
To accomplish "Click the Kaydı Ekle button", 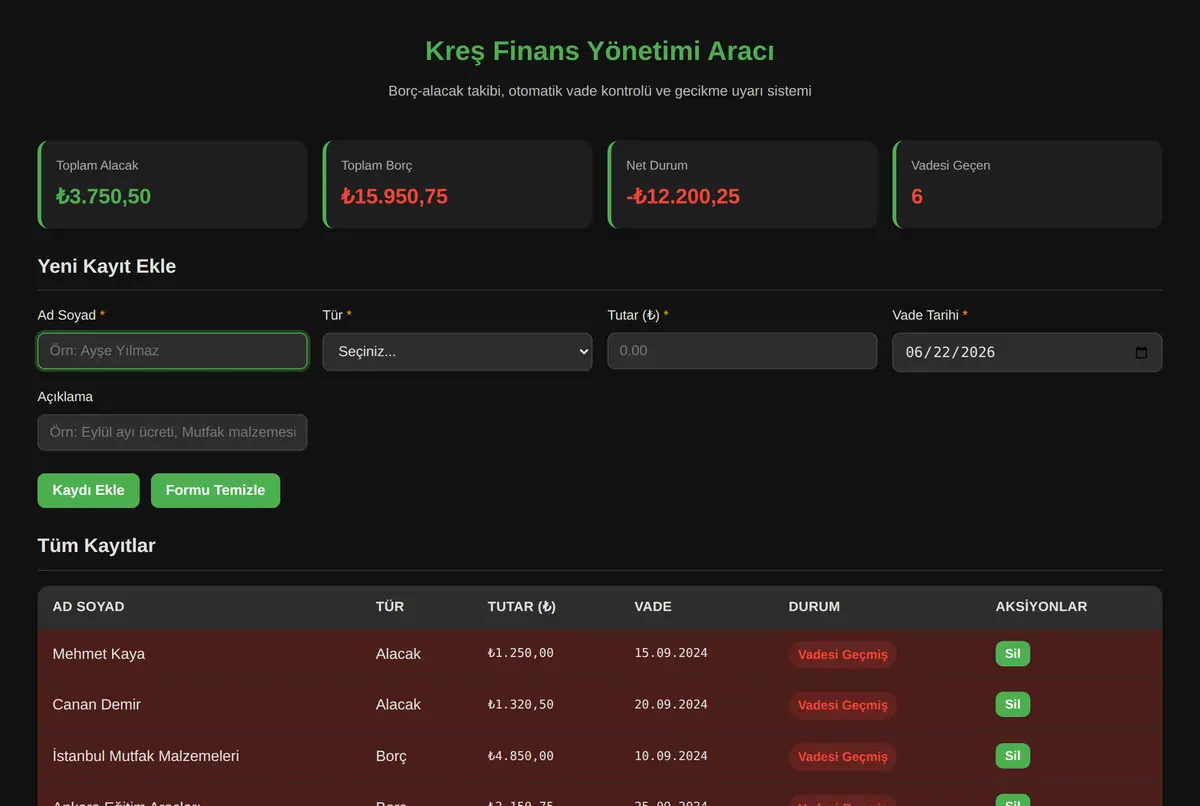I will coord(88,490).
